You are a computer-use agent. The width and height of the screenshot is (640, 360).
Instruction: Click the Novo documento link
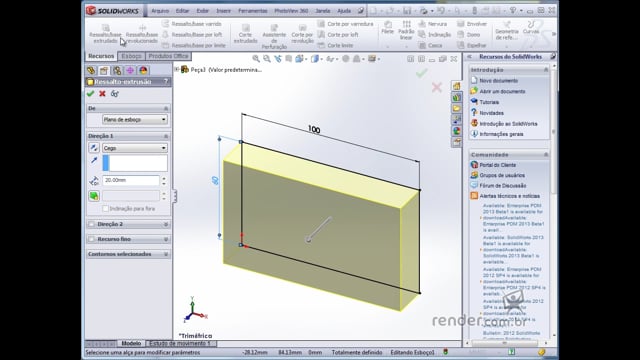pyautogui.click(x=498, y=81)
